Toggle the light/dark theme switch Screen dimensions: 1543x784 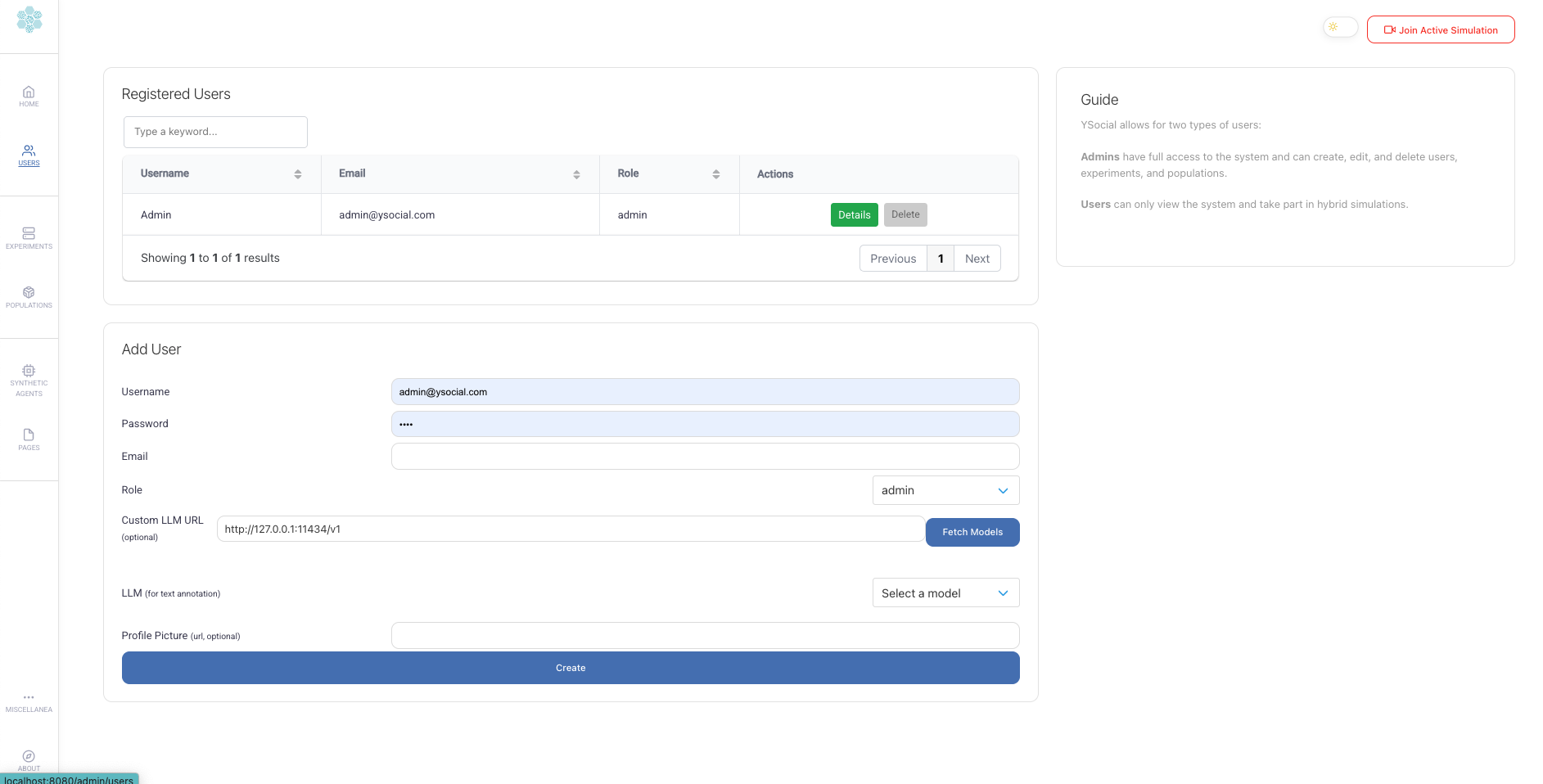[x=1340, y=28]
